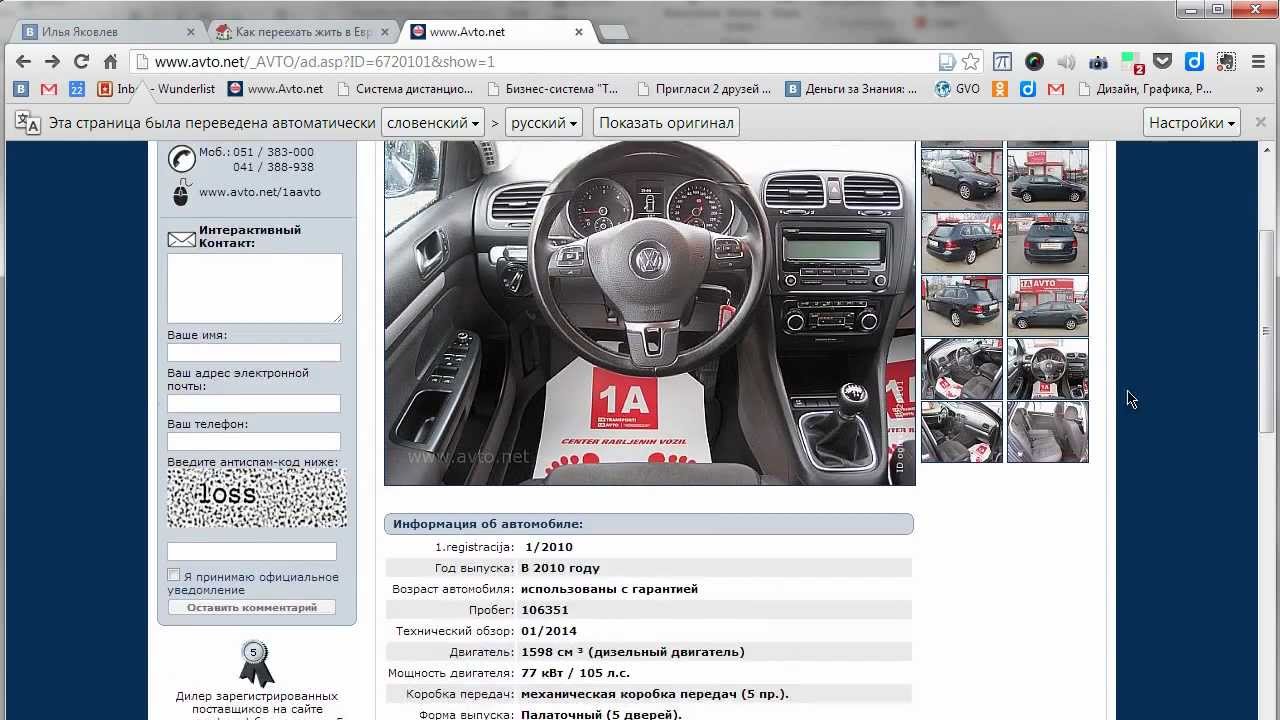Close the Илья Яковлев tab
This screenshot has width=1280, height=720.
click(x=190, y=32)
